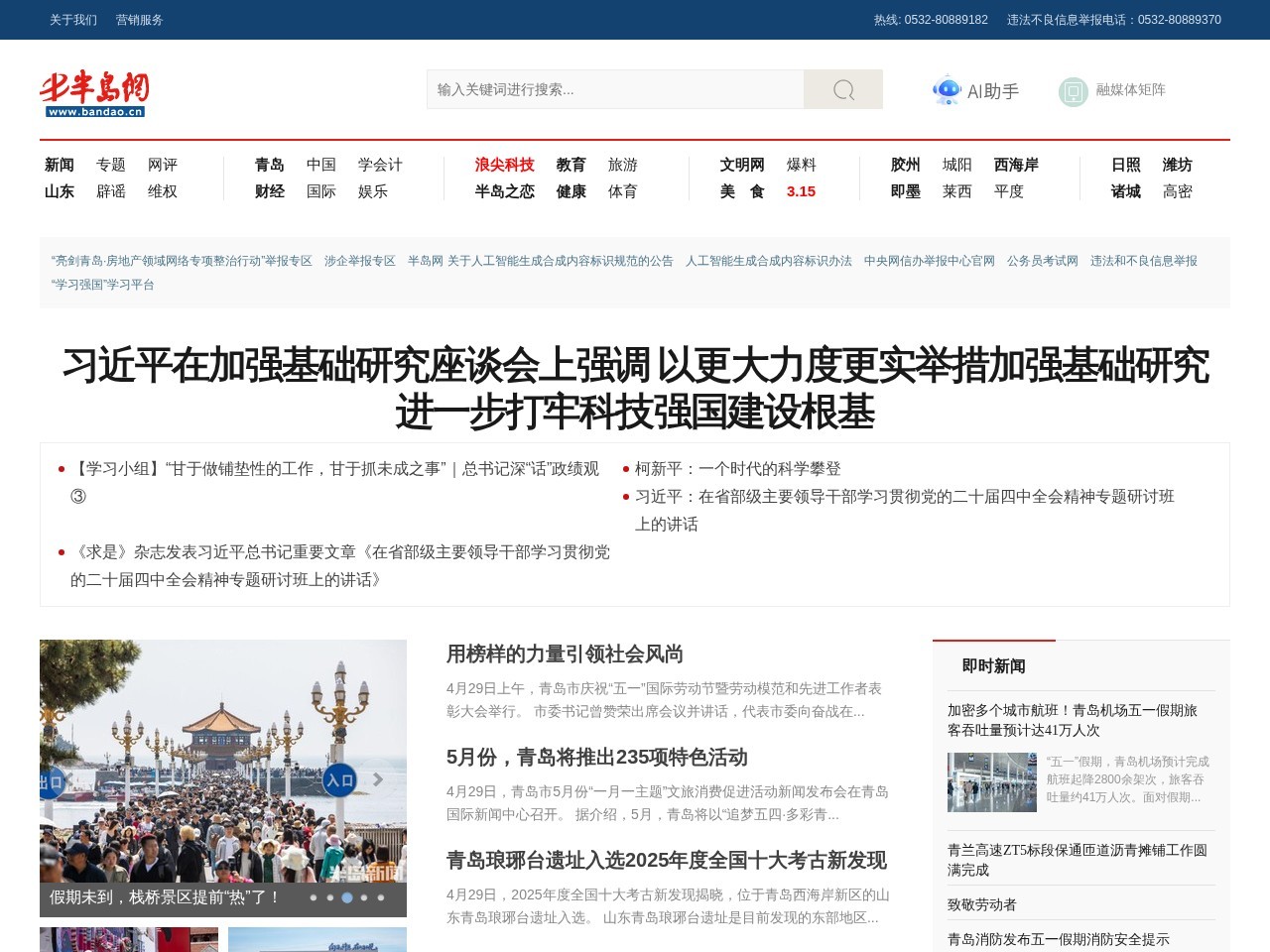Open 维权 navigation link
The width and height of the screenshot is (1270, 952).
point(163,191)
